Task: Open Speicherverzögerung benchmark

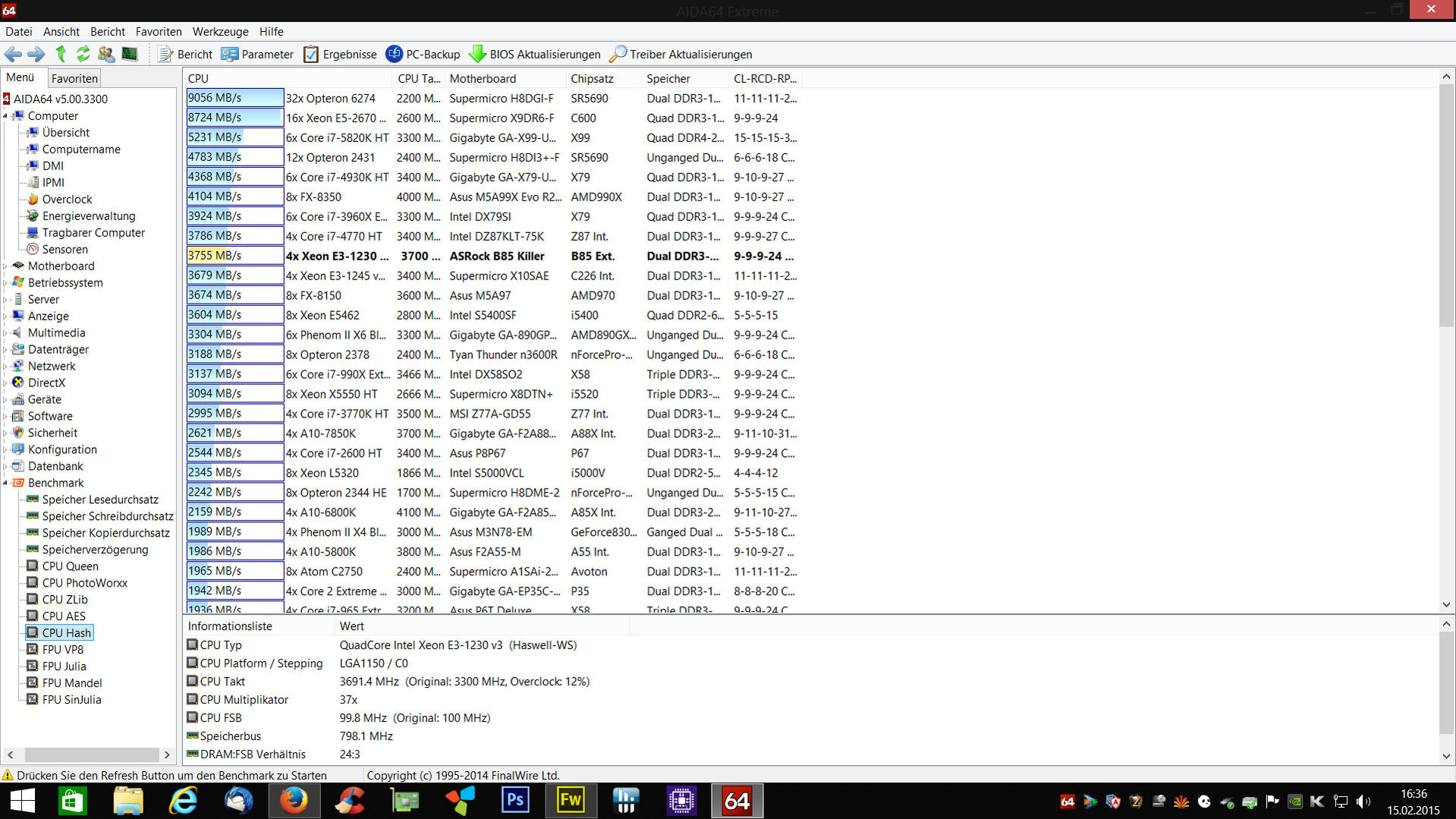Action: pyautogui.click(x=95, y=550)
